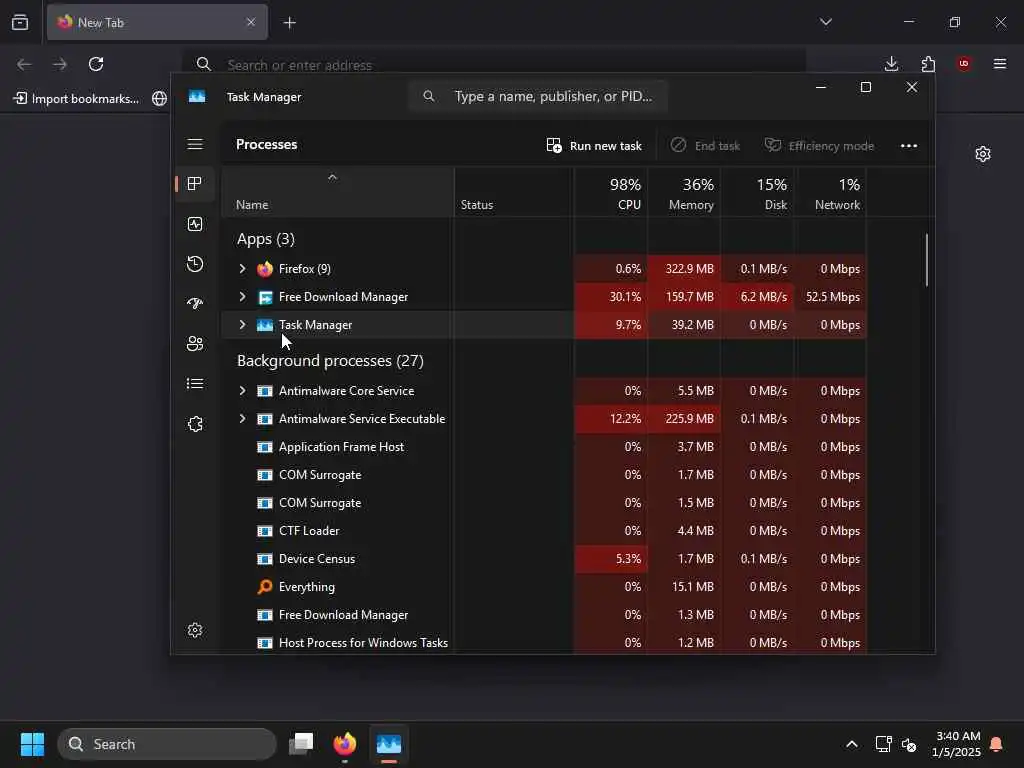Open the clock showing 3:40 AM
Image resolution: width=1024 pixels, height=768 pixels.
[957, 744]
